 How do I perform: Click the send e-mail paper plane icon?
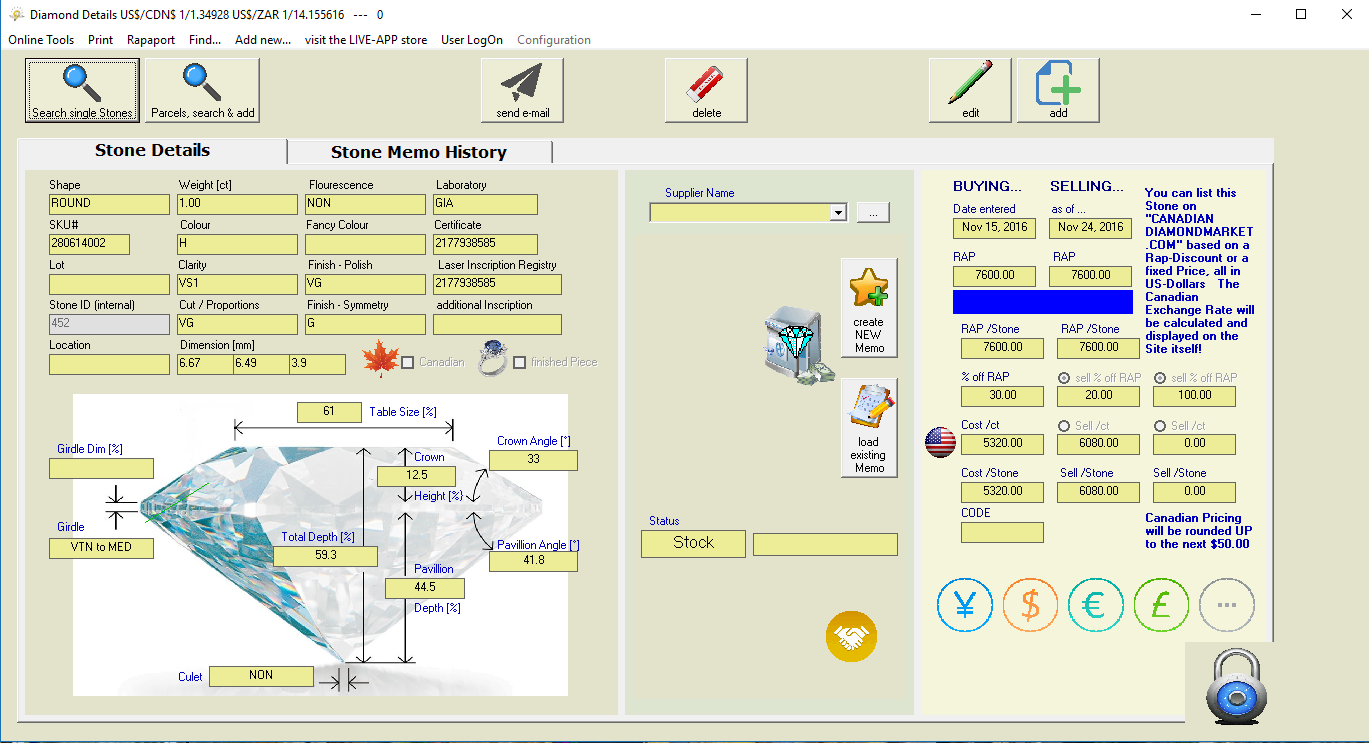[522, 90]
